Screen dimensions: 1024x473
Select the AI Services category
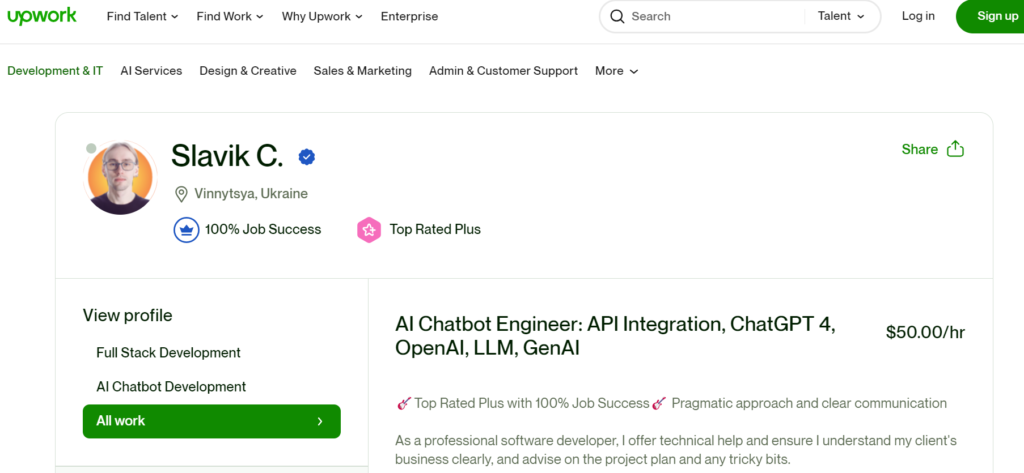151,71
